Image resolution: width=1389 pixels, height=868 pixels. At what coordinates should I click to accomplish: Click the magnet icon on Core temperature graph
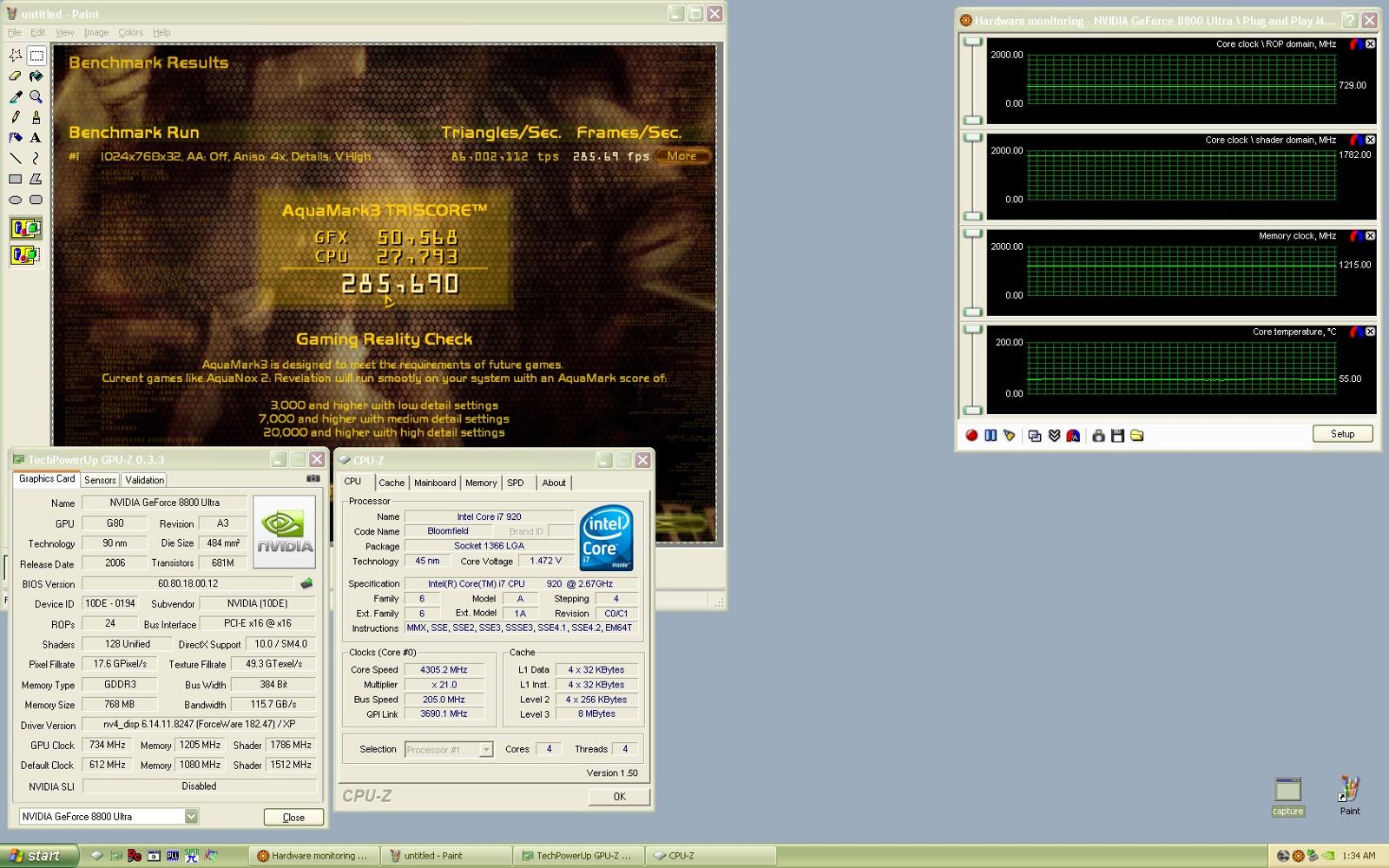pyautogui.click(x=1356, y=332)
